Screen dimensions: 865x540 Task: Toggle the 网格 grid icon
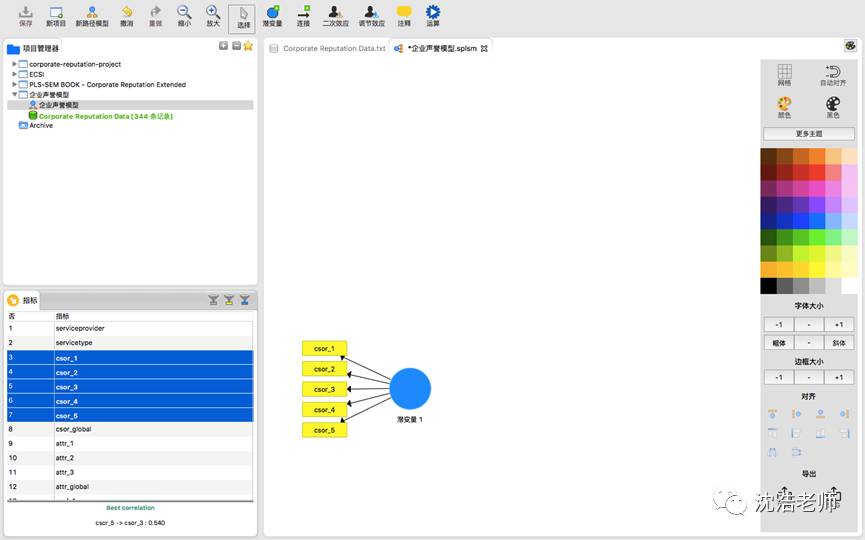click(x=784, y=75)
